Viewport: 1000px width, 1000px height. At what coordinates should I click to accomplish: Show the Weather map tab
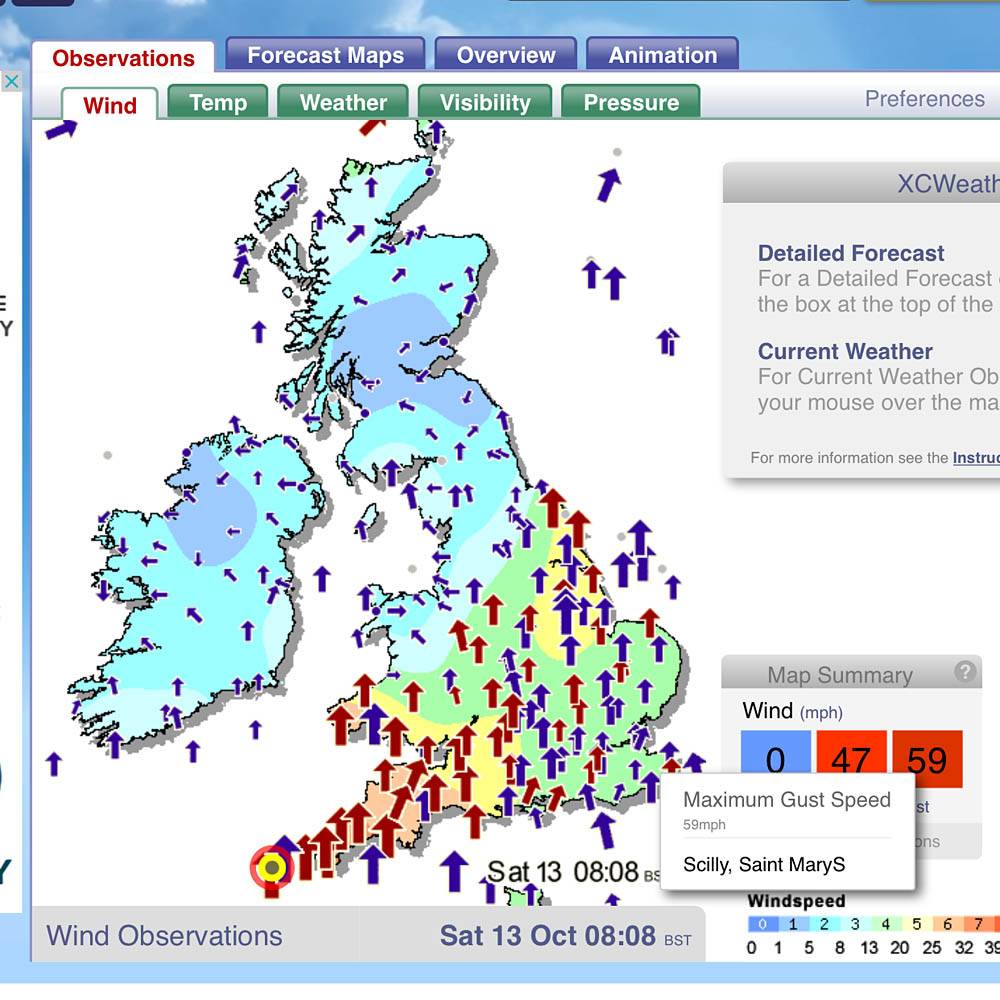pos(343,103)
